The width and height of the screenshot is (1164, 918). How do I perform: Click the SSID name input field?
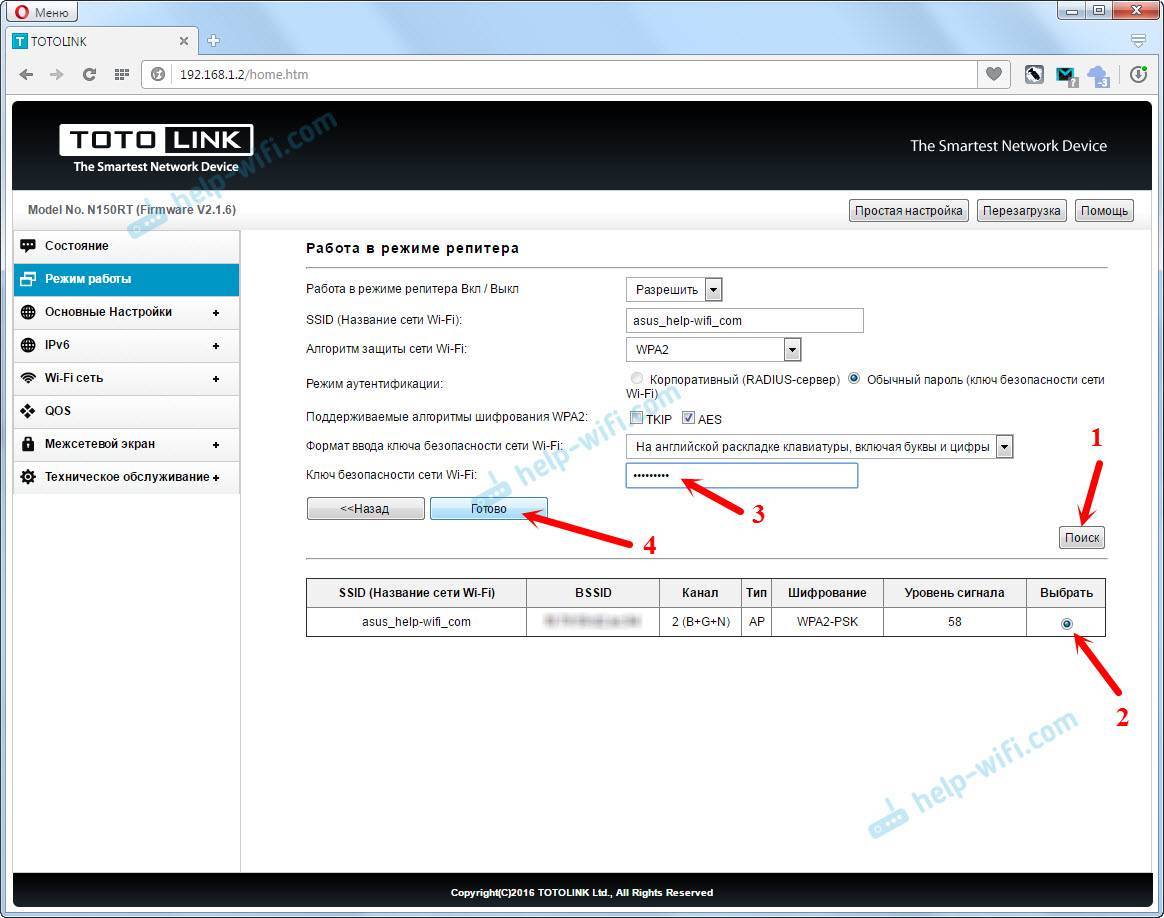(x=745, y=321)
